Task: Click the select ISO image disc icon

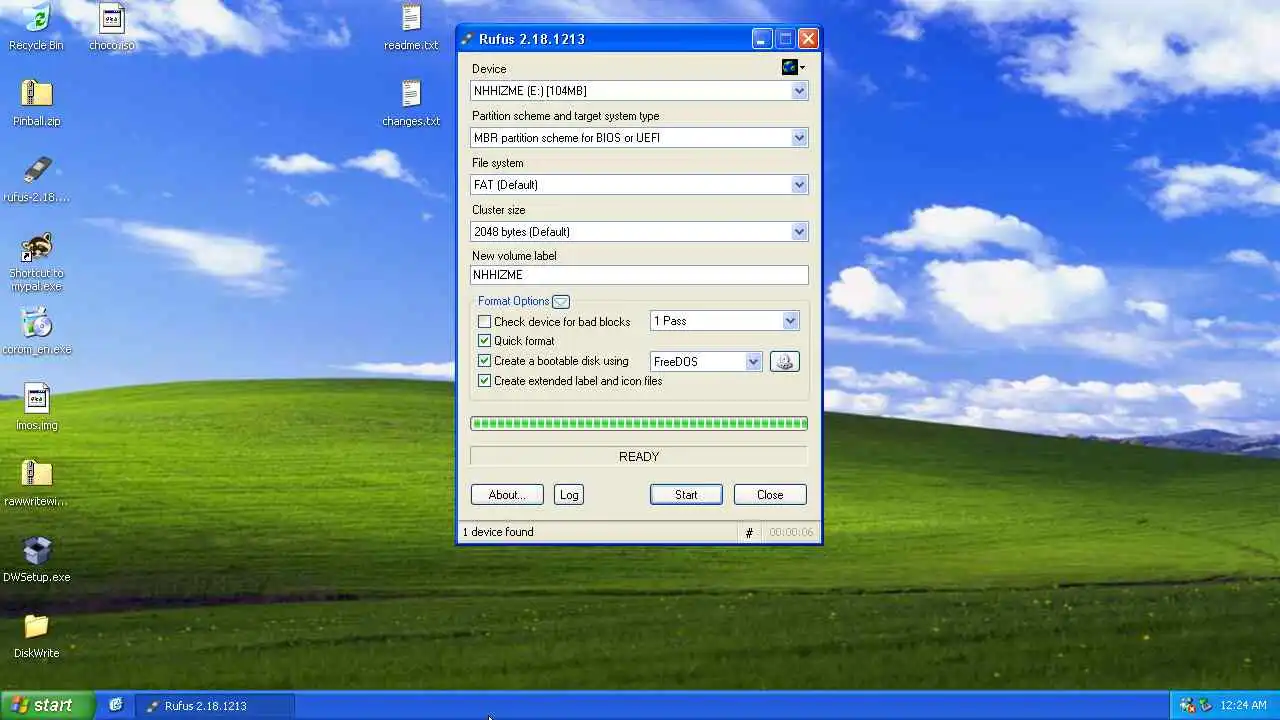Action: [x=784, y=362]
